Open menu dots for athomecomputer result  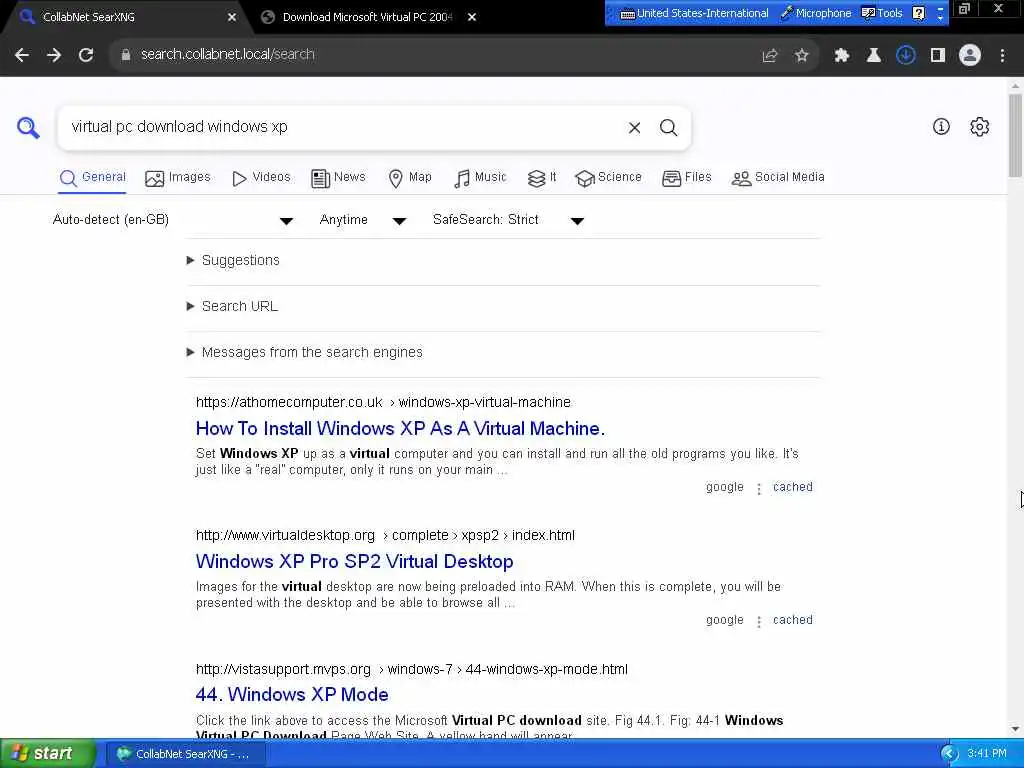pos(759,488)
